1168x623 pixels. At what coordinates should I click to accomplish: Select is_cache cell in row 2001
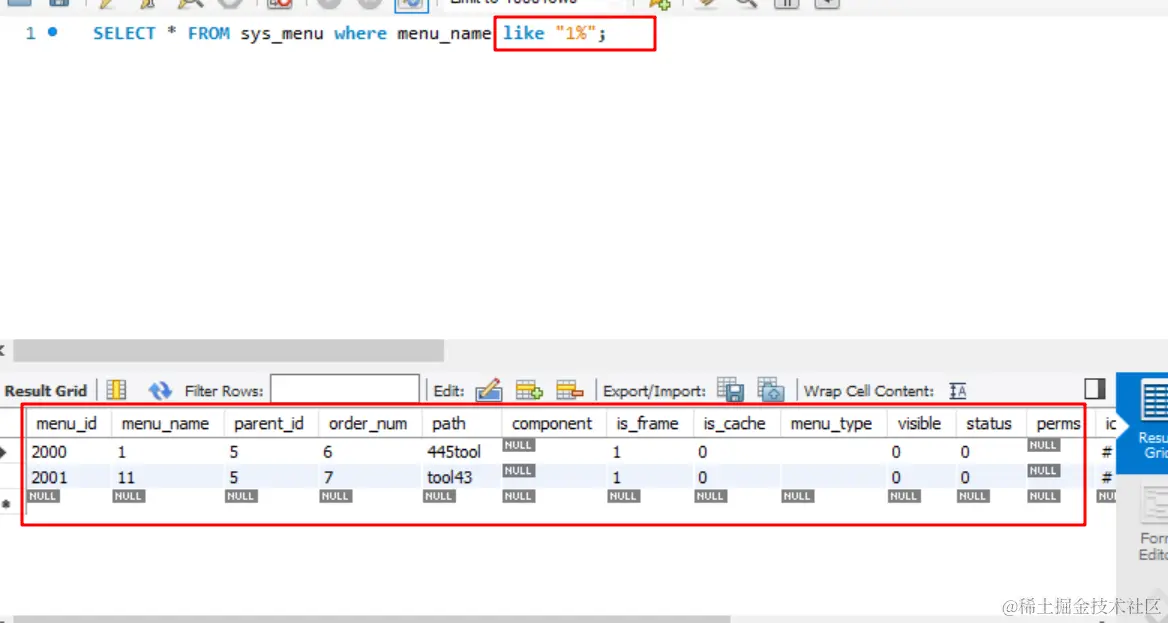click(x=737, y=477)
